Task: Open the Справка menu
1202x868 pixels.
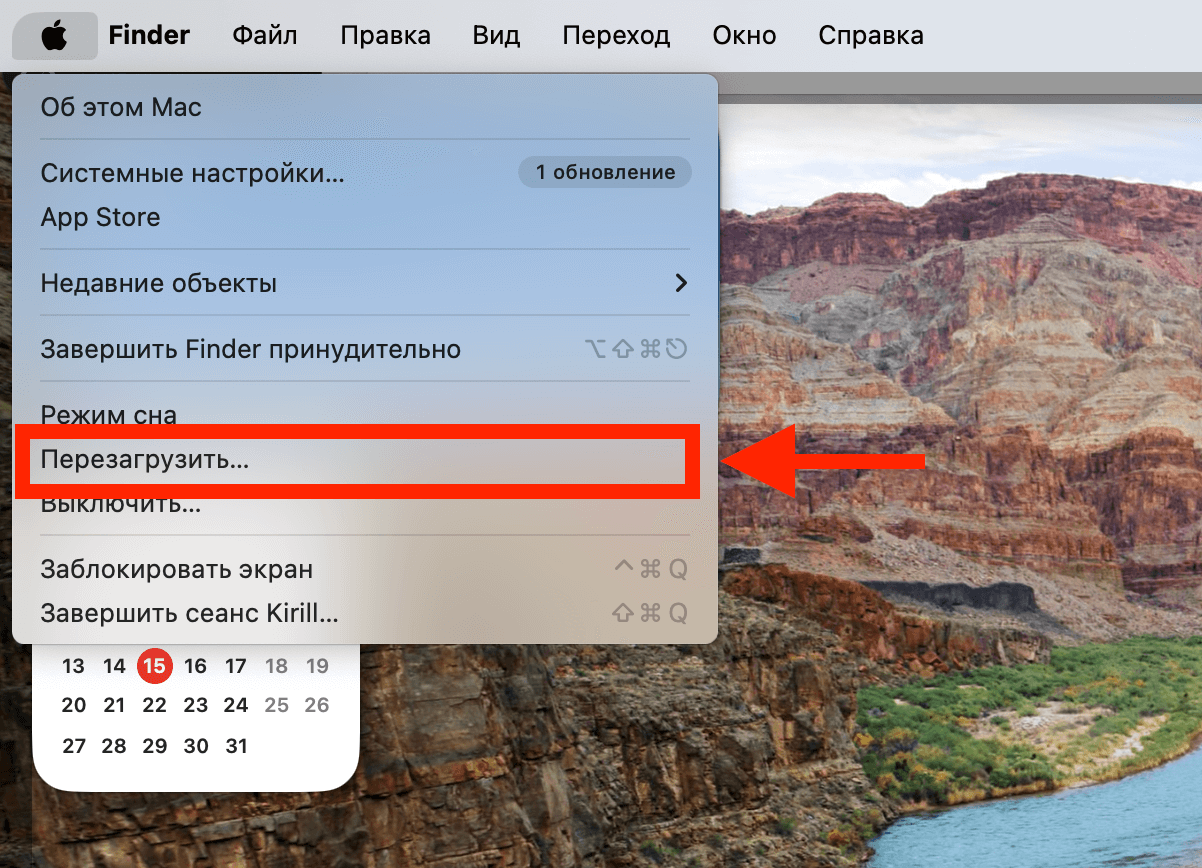Action: (870, 35)
